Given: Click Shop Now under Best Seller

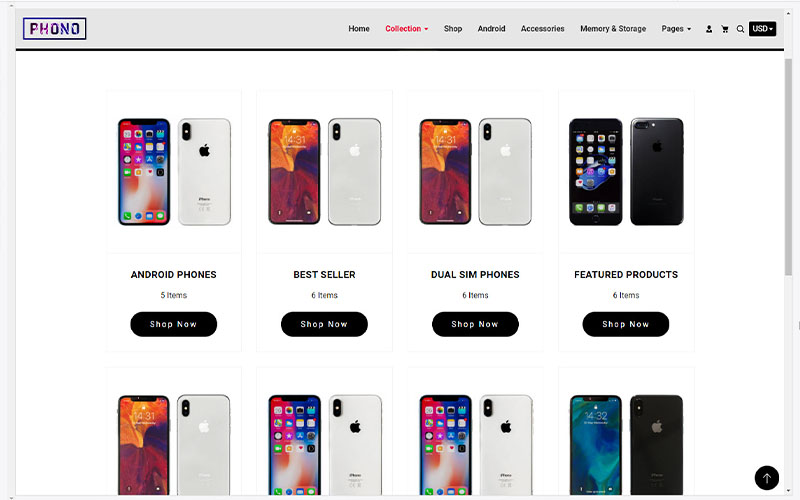Looking at the screenshot, I should (324, 324).
